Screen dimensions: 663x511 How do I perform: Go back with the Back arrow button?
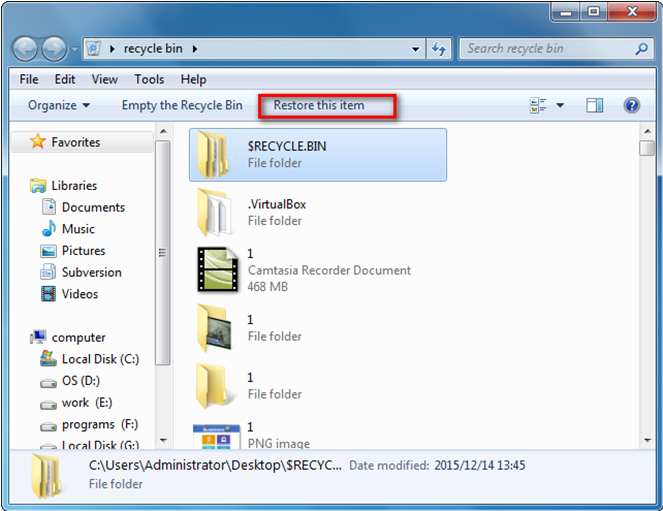25,49
